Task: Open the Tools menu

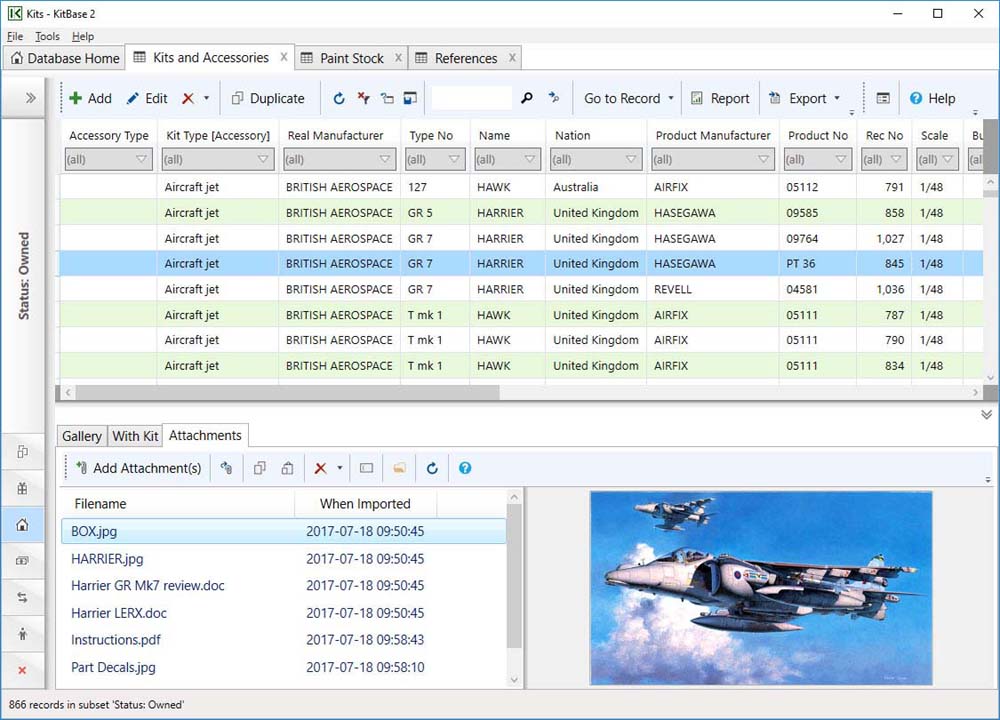Action: pos(47,36)
